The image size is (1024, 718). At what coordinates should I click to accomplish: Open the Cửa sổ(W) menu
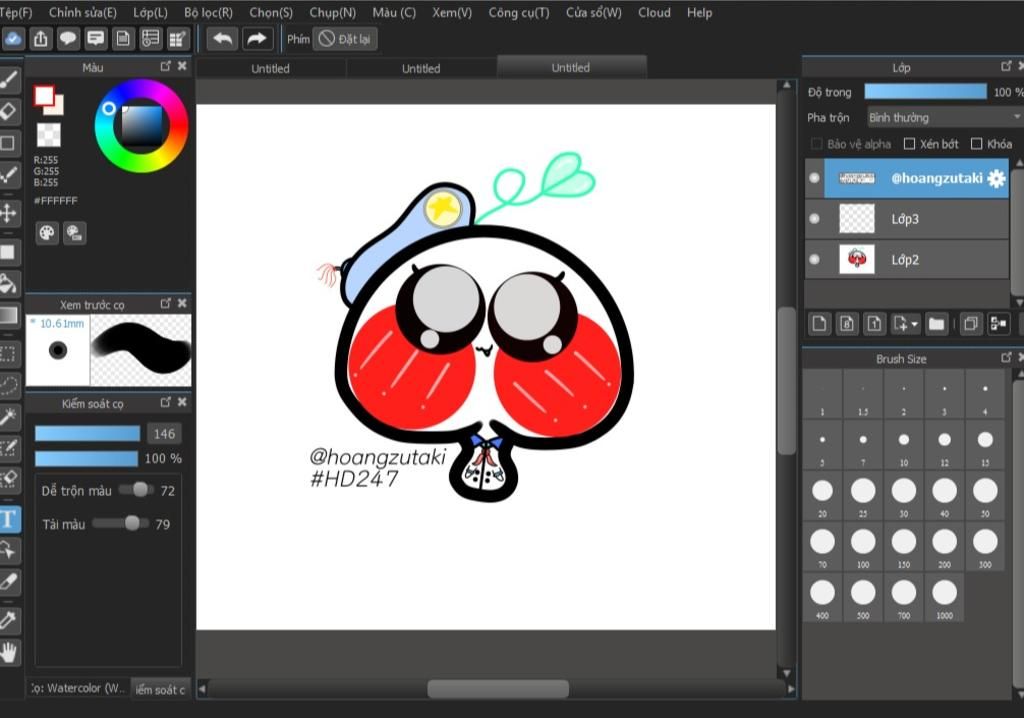coord(594,12)
